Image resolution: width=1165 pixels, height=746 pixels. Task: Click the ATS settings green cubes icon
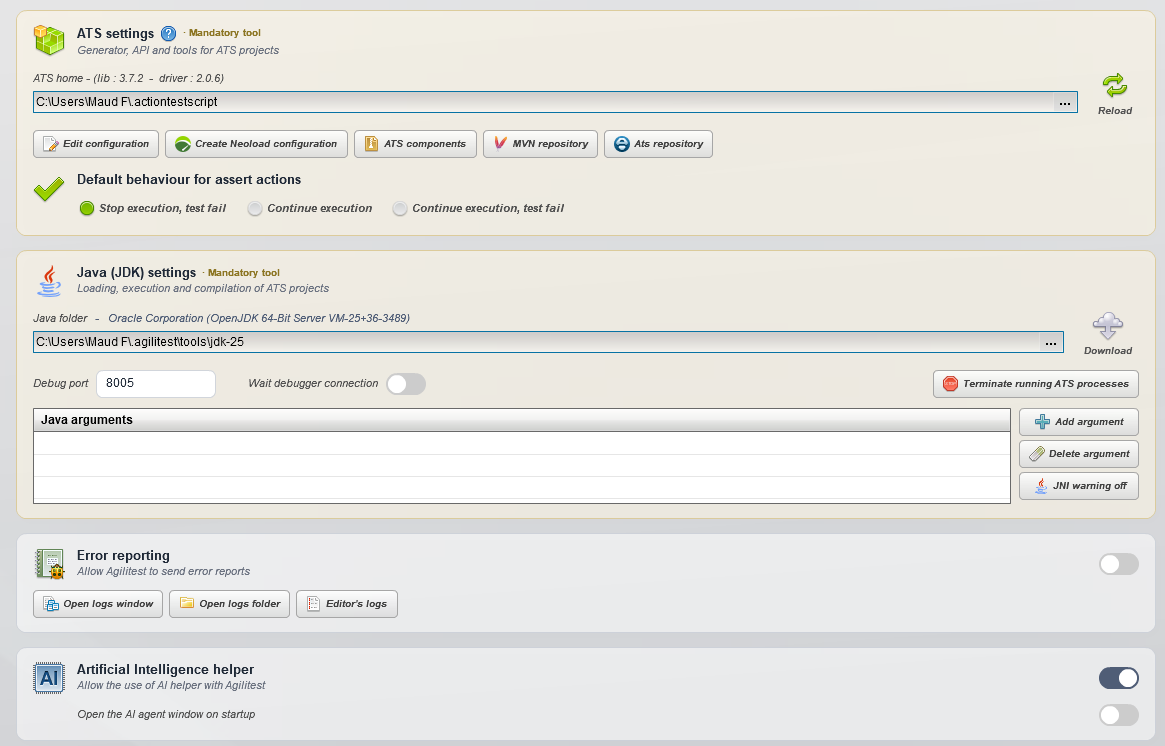(50, 39)
